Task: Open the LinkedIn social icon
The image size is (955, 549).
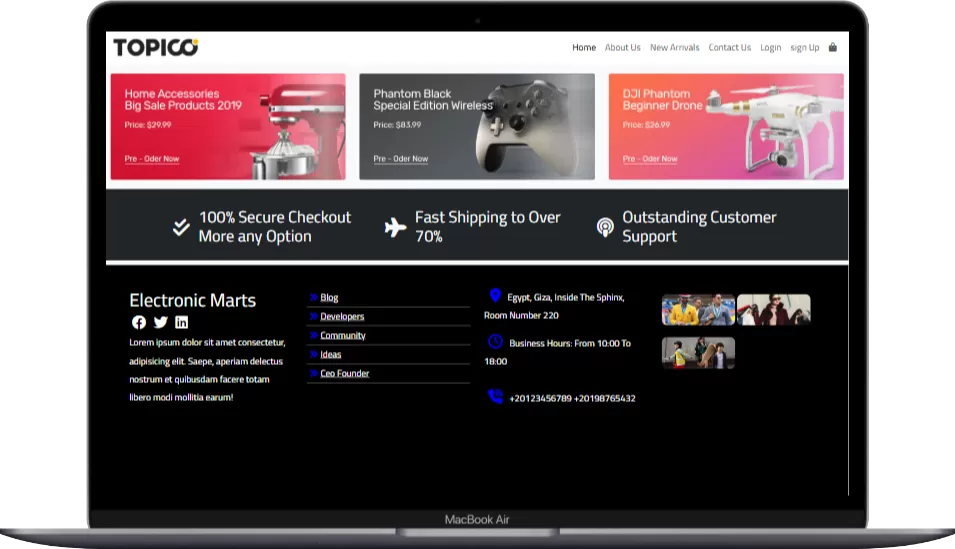Action: coord(181,322)
